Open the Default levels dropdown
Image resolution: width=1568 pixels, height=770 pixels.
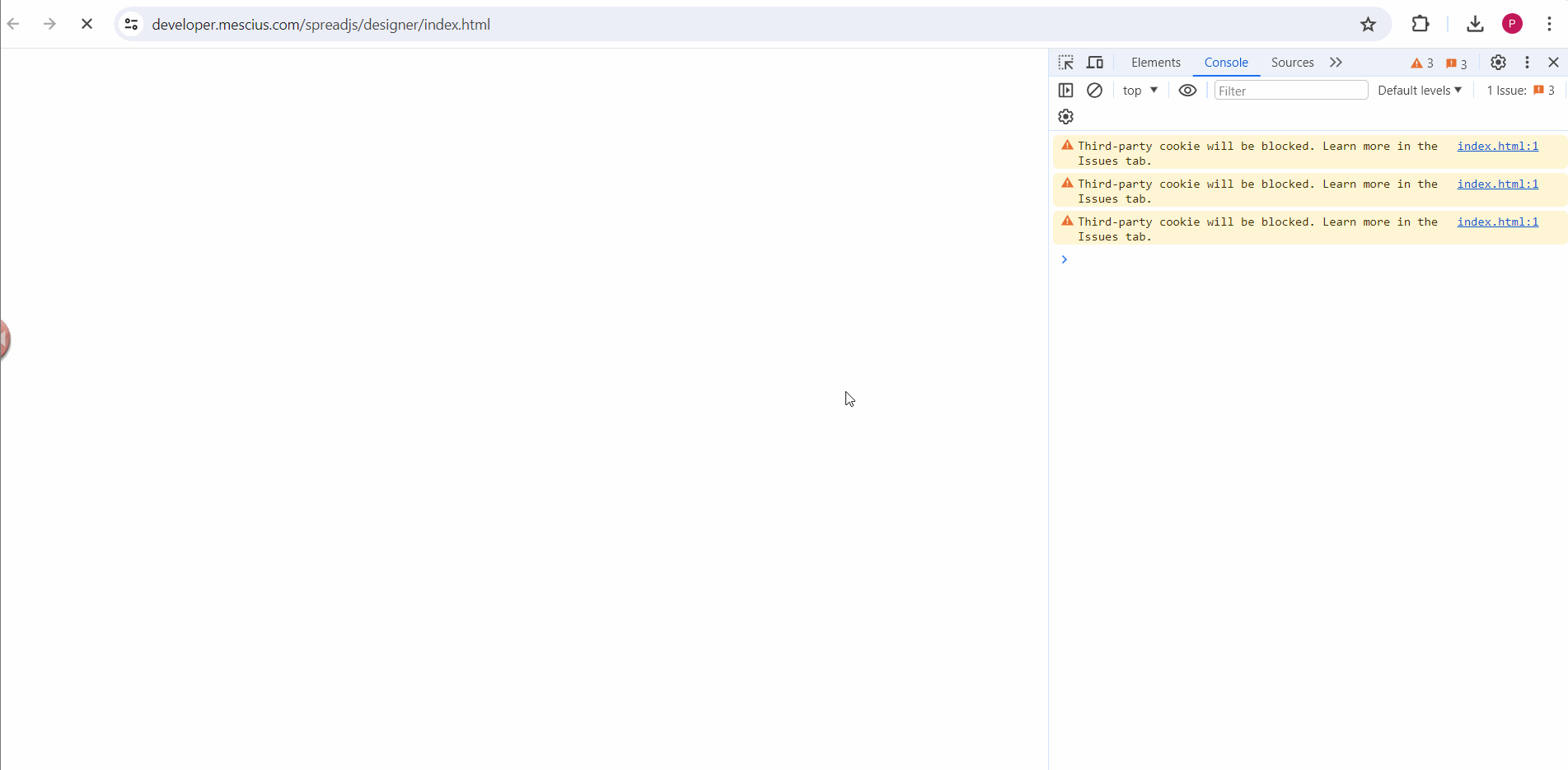[1420, 91]
